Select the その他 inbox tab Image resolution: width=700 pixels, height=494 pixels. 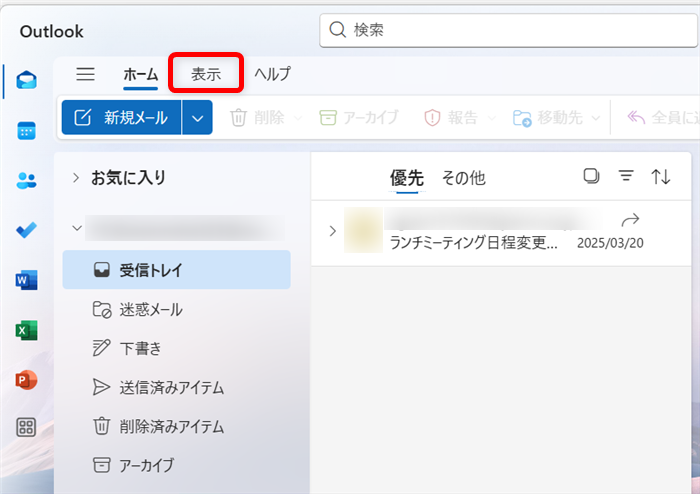pyautogui.click(x=463, y=178)
